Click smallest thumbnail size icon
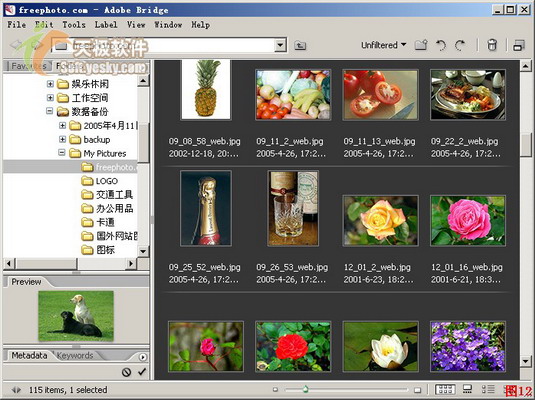Screen dimensions: 535x400 (x=275, y=389)
